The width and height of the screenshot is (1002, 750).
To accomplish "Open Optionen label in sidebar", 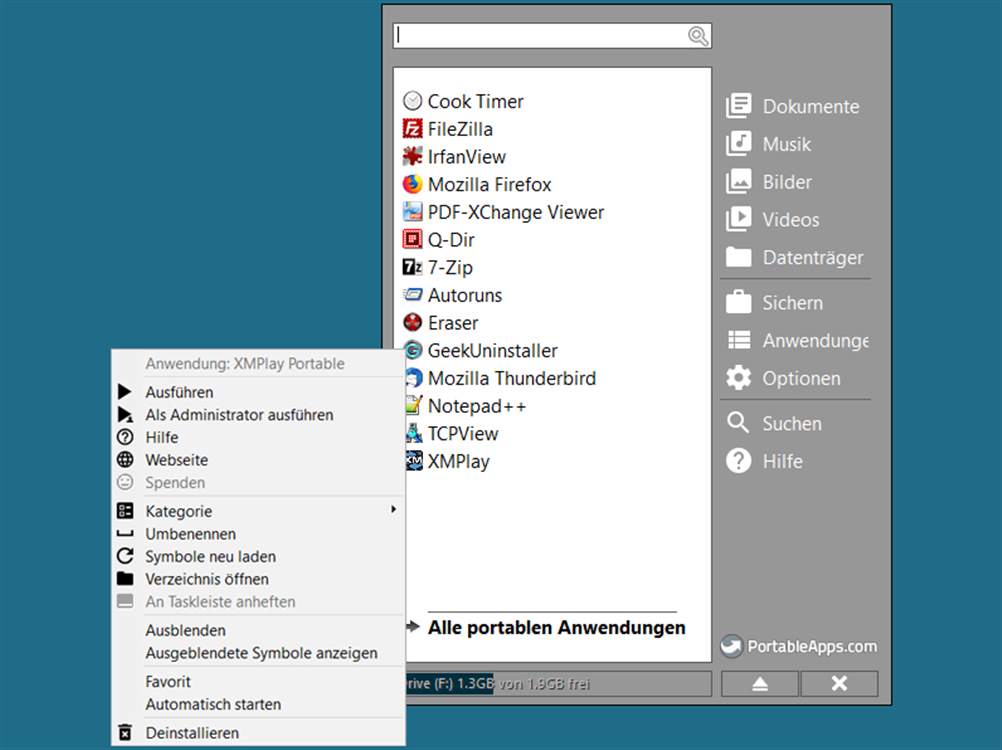I will (x=801, y=378).
